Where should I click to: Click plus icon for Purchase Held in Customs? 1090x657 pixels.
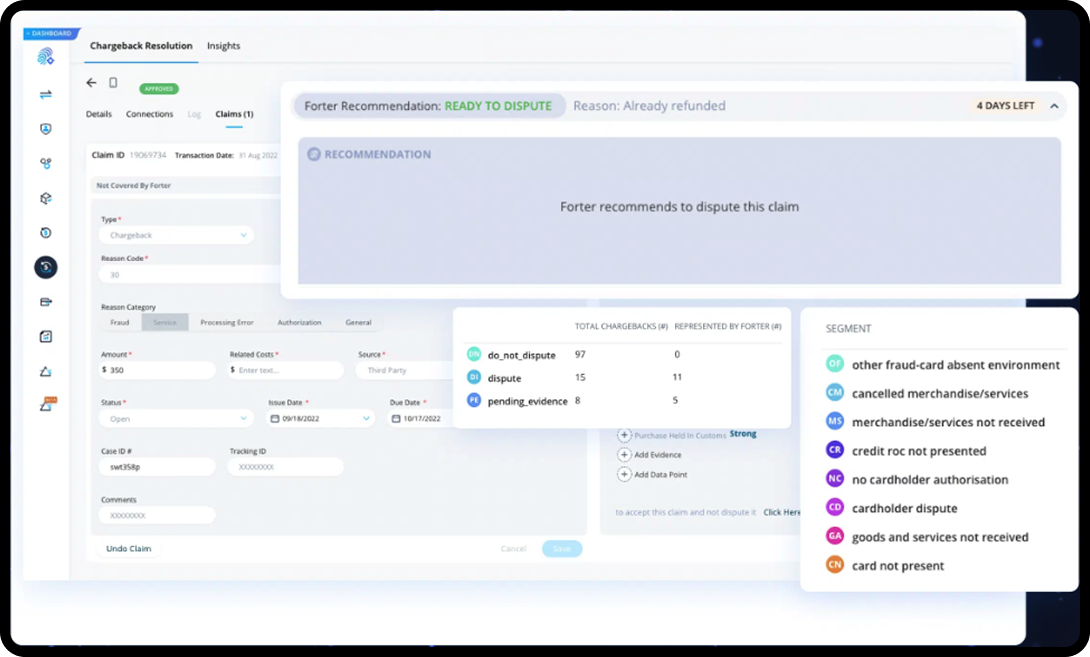(x=624, y=435)
